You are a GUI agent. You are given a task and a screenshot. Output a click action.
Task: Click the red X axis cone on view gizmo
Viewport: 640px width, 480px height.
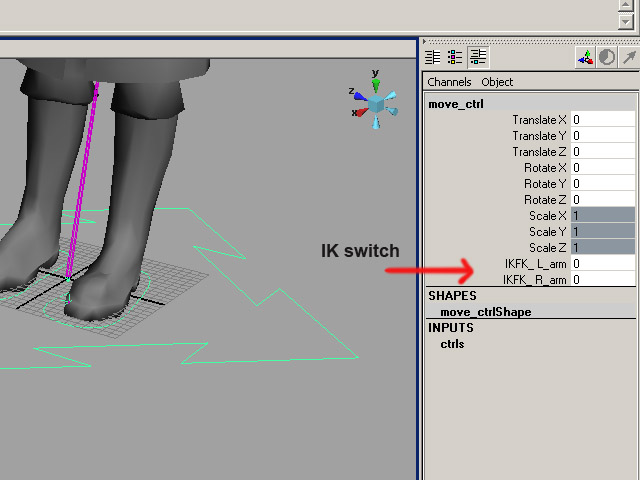(361, 112)
